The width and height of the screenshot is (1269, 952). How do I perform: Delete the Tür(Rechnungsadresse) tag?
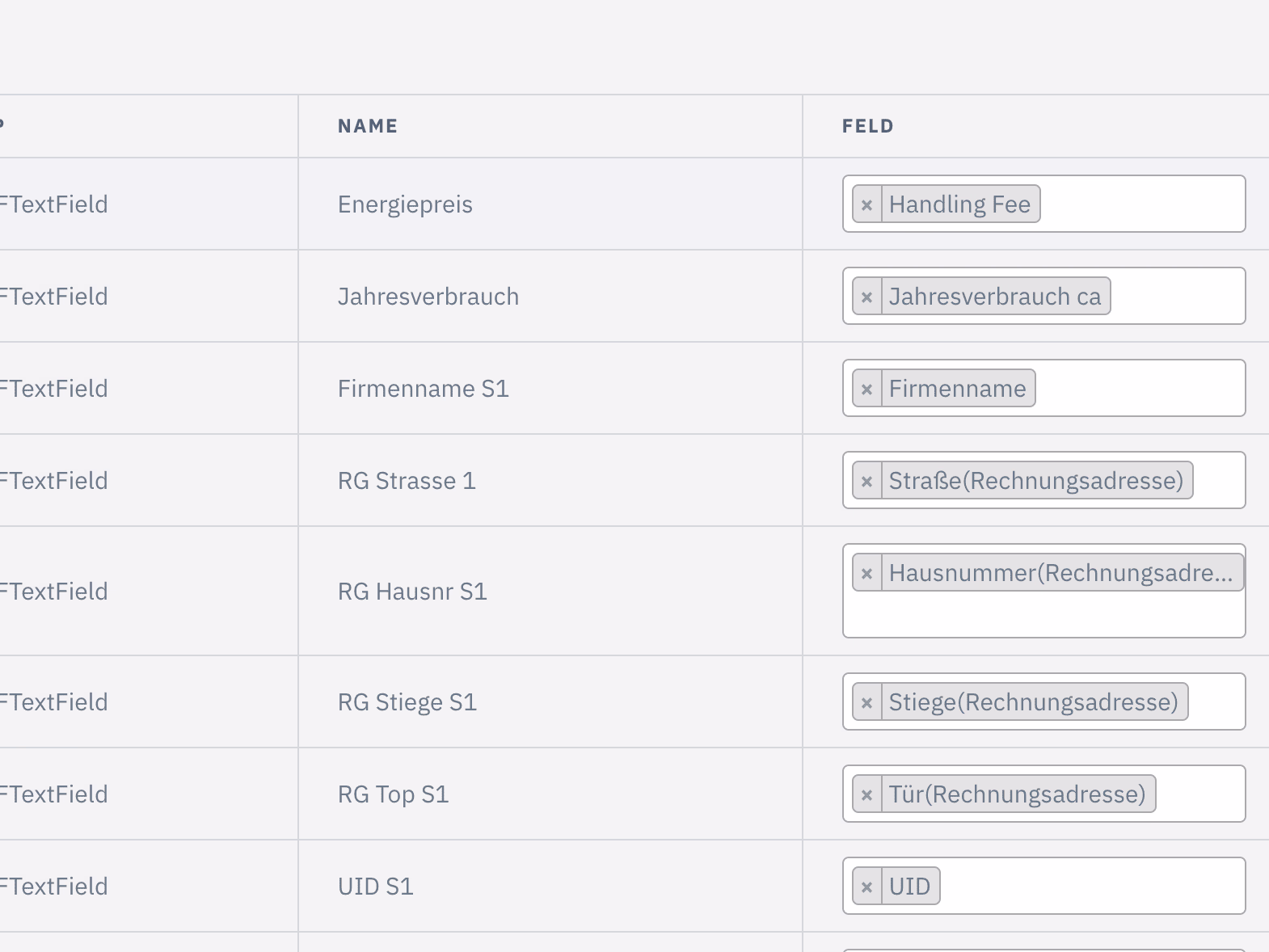click(867, 794)
